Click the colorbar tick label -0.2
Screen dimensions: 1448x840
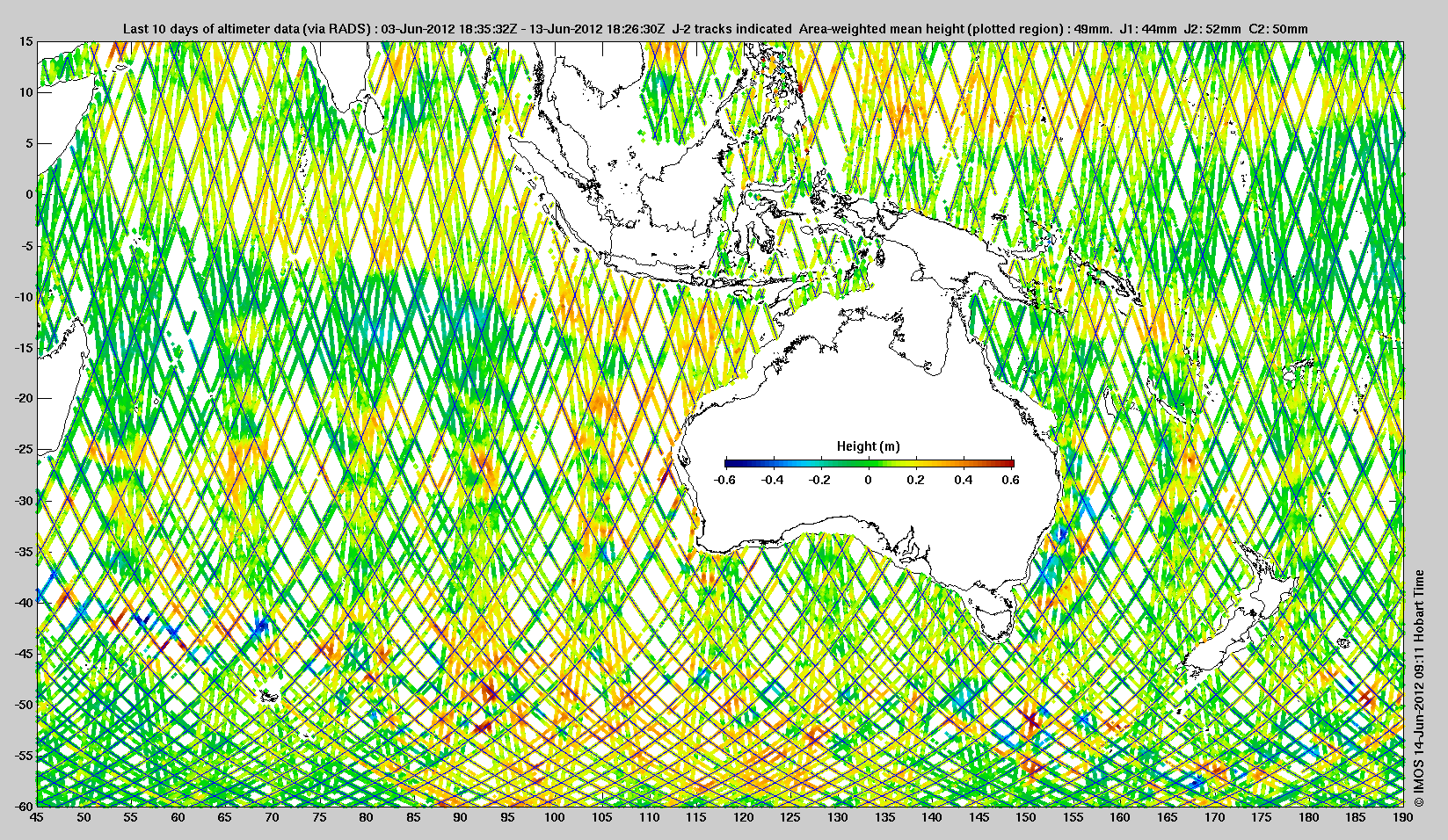coord(820,480)
